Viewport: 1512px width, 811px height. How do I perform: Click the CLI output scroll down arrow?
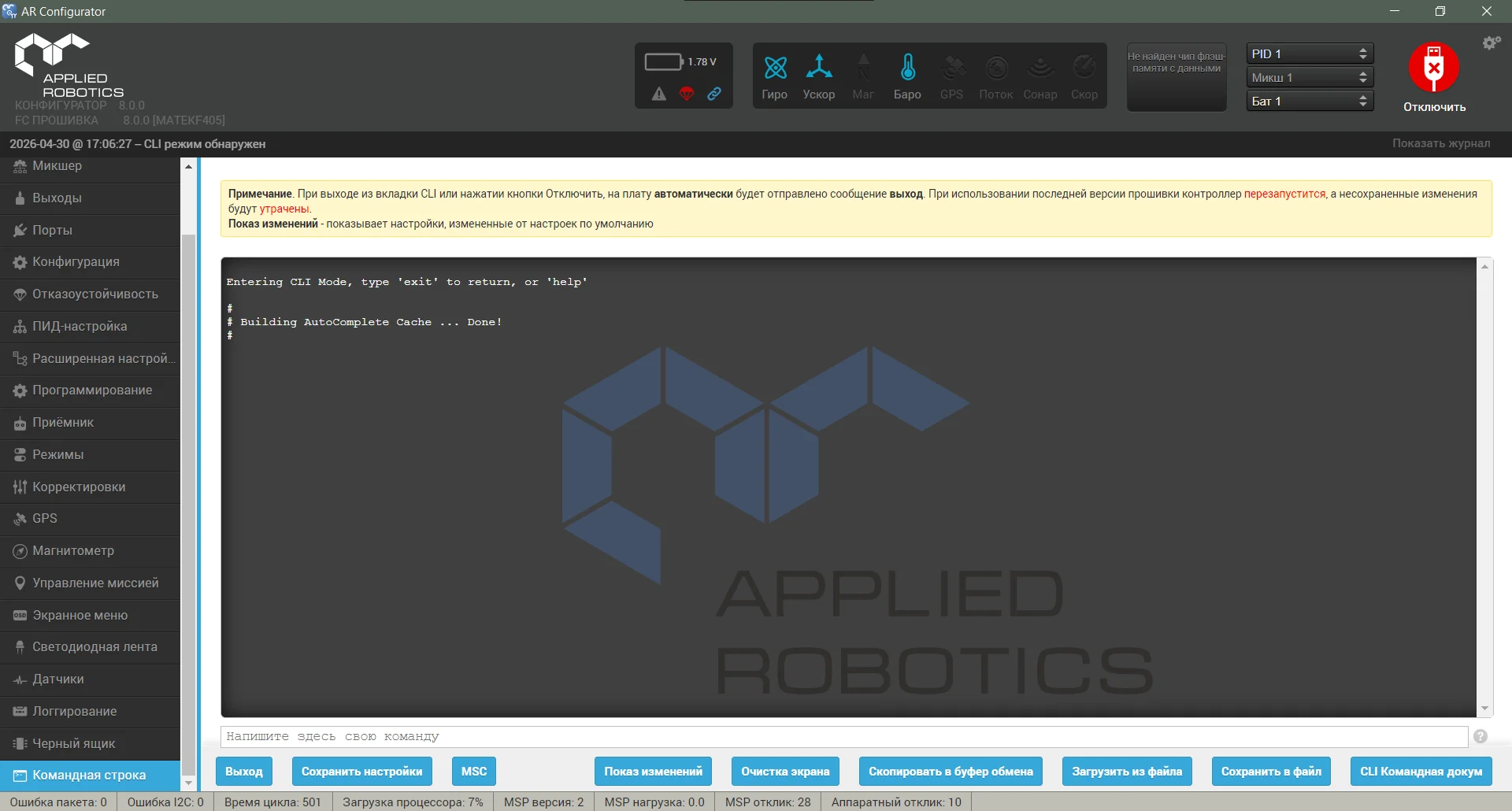tap(1484, 709)
